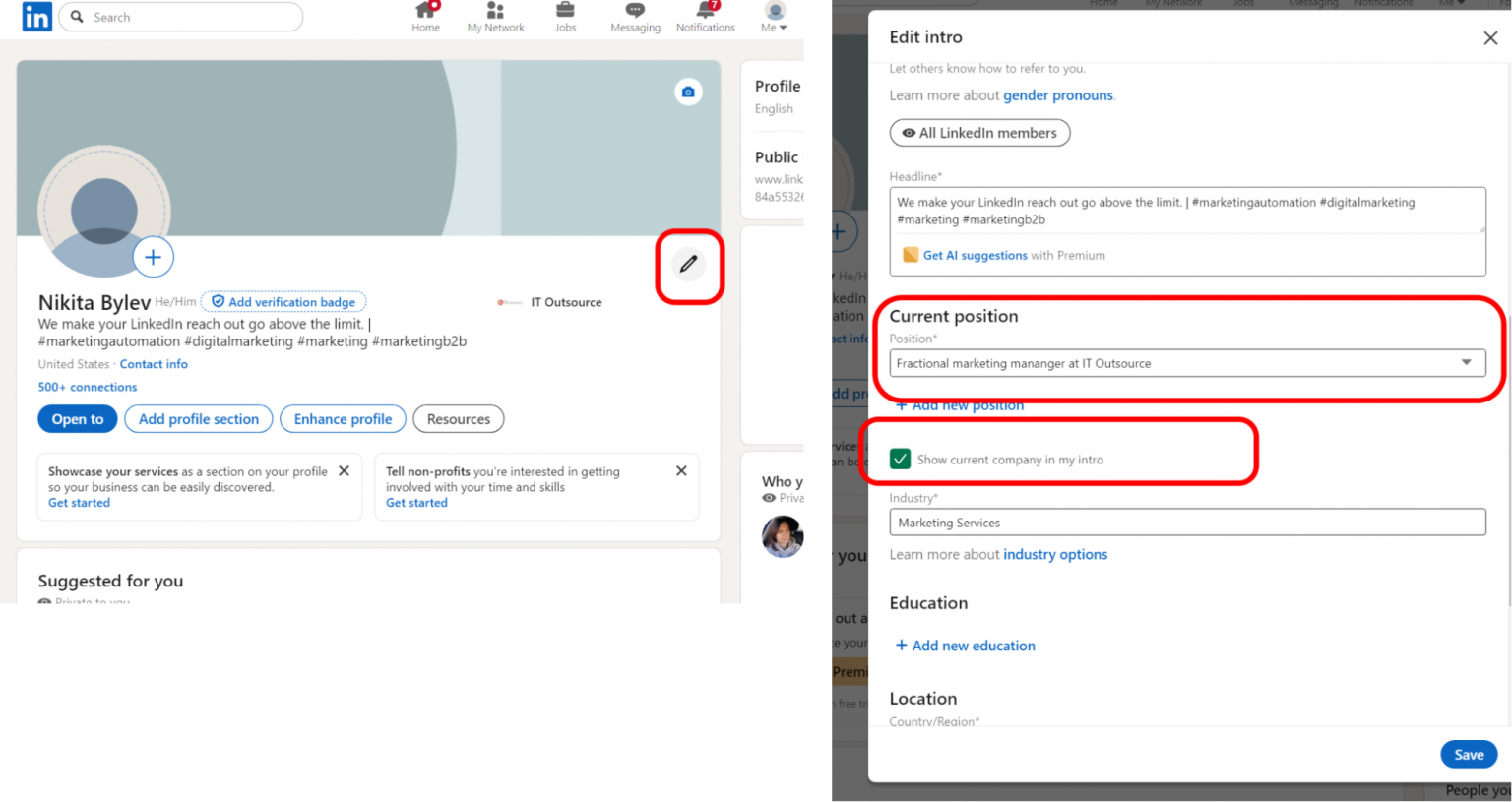Check Notifications

click(705, 17)
